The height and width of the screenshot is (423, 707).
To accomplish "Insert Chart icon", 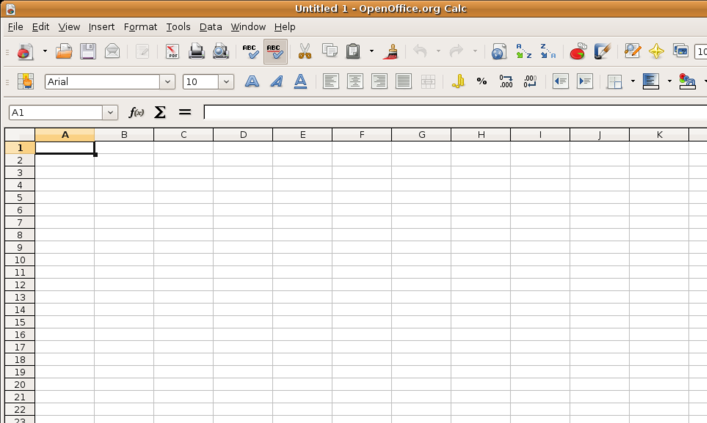I will click(578, 51).
